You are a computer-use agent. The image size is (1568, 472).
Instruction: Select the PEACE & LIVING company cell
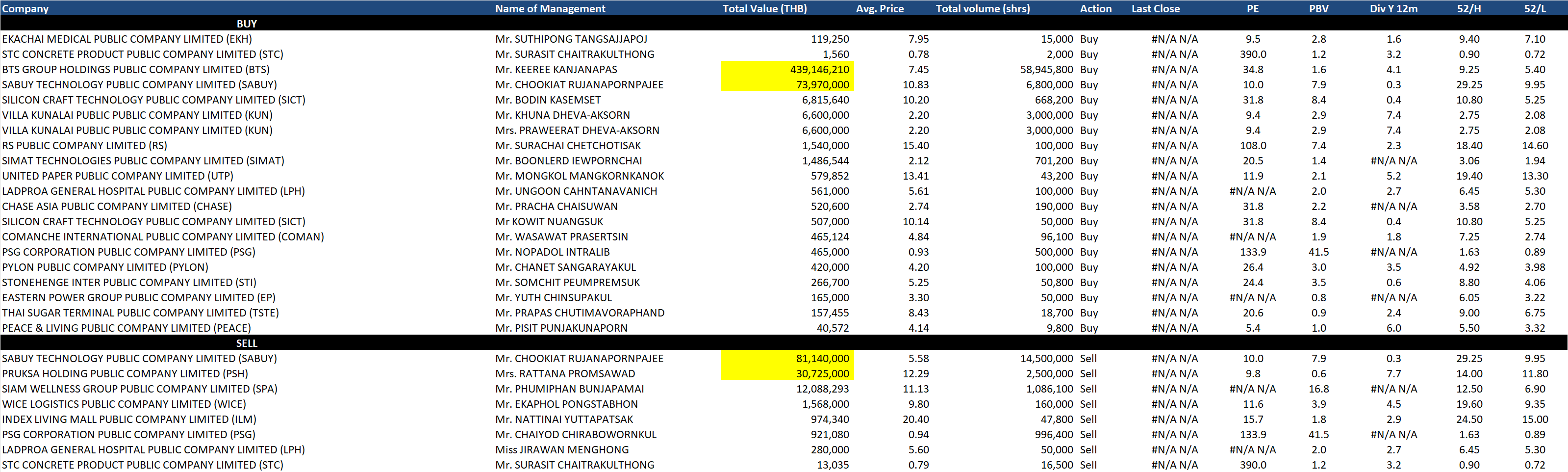tap(126, 328)
